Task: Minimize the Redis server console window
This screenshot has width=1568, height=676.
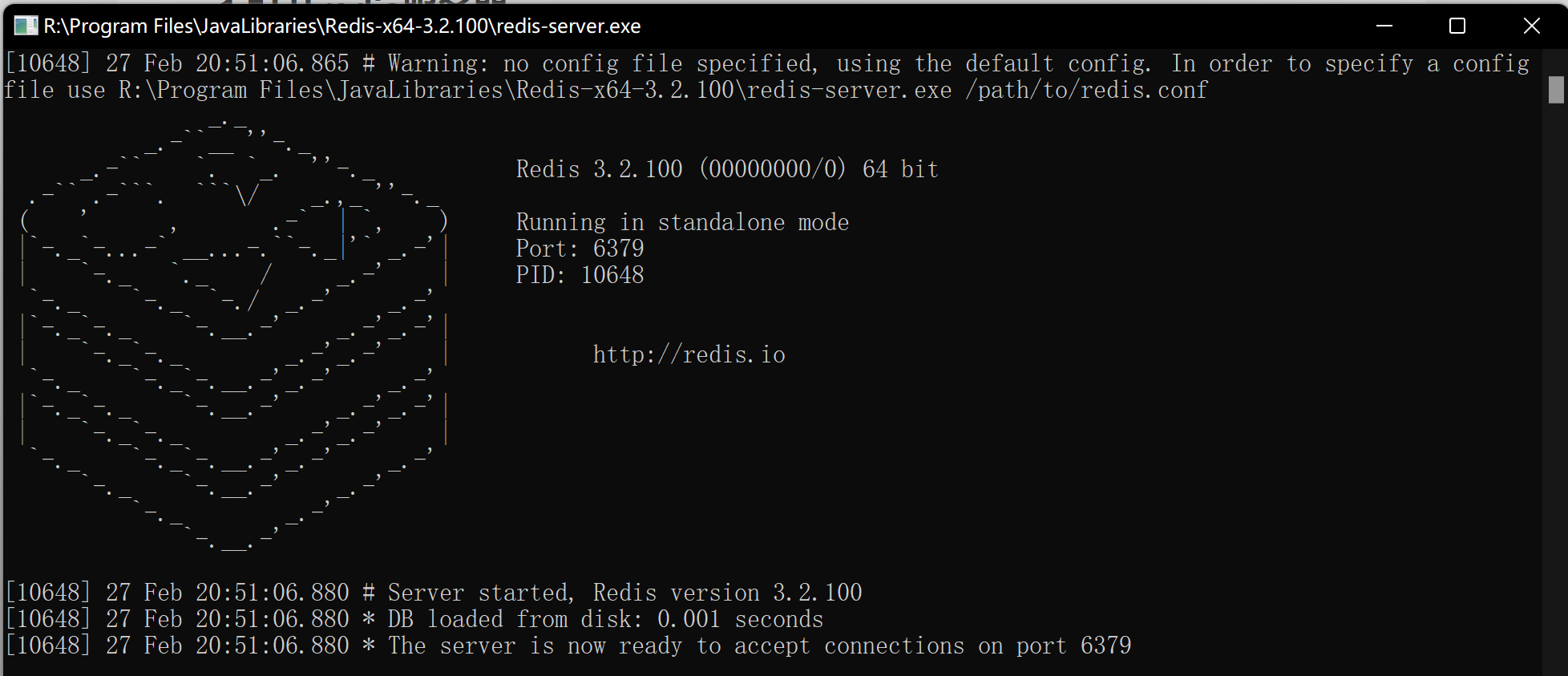Action: [1384, 25]
